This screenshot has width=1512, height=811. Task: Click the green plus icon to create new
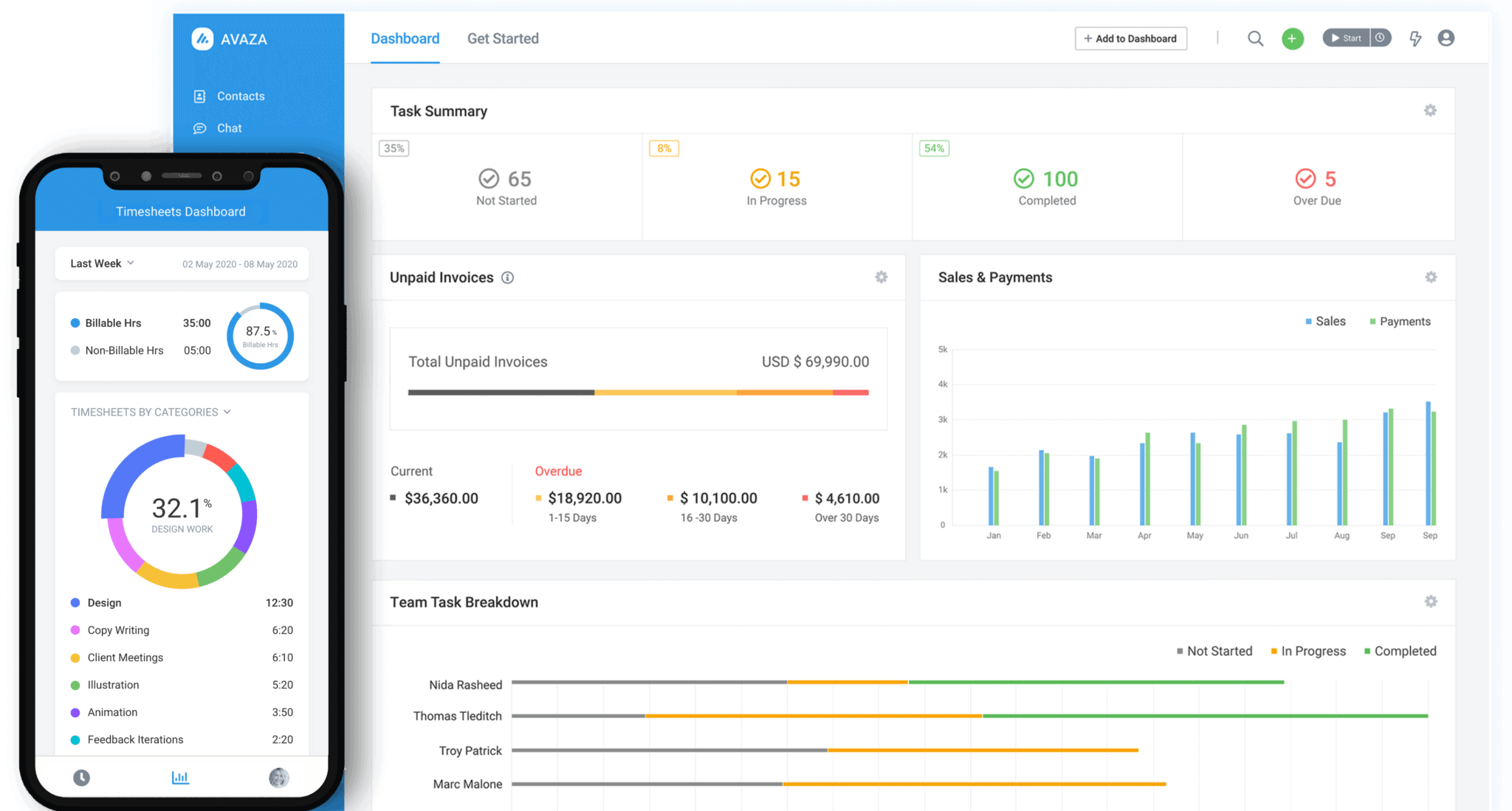(1293, 38)
